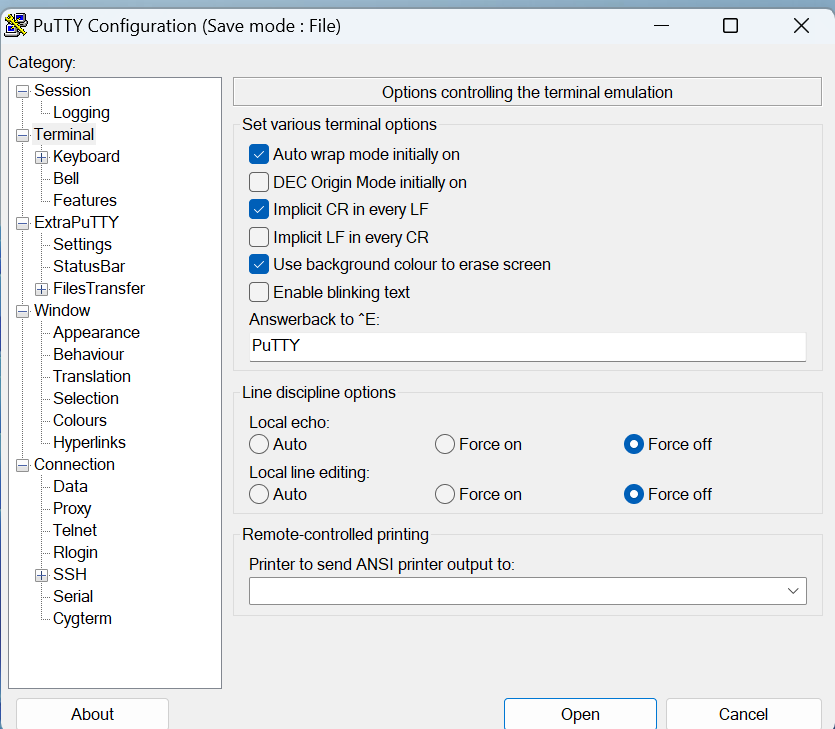Screen dimensions: 835x729
Task: Select the Serial tree item
Action: [73, 597]
